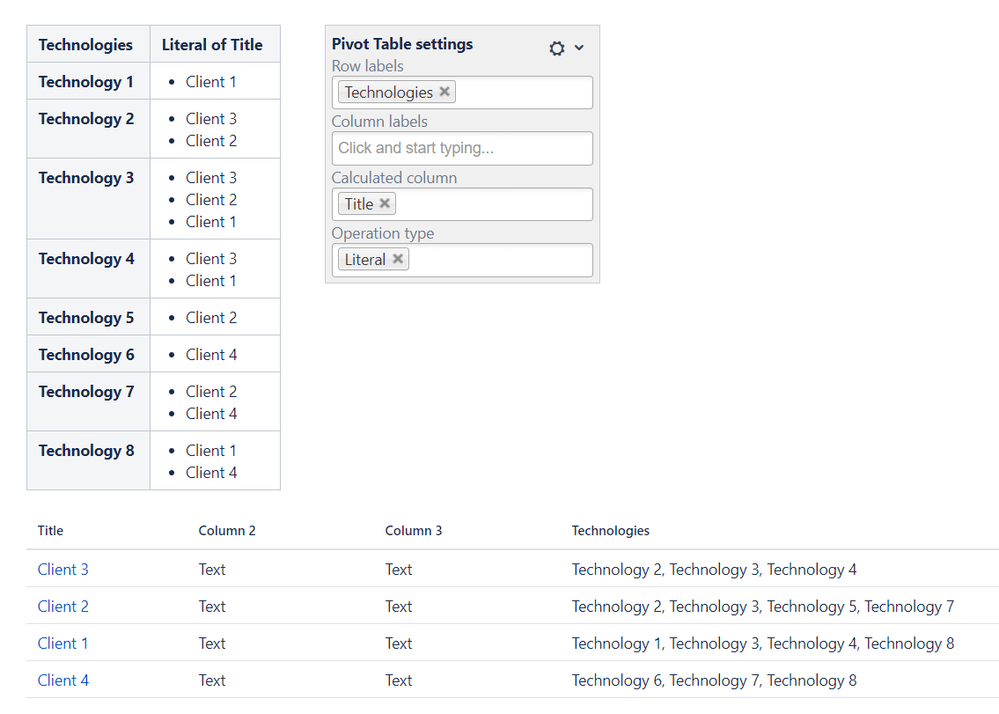Open the Client 4 link

tap(63, 680)
